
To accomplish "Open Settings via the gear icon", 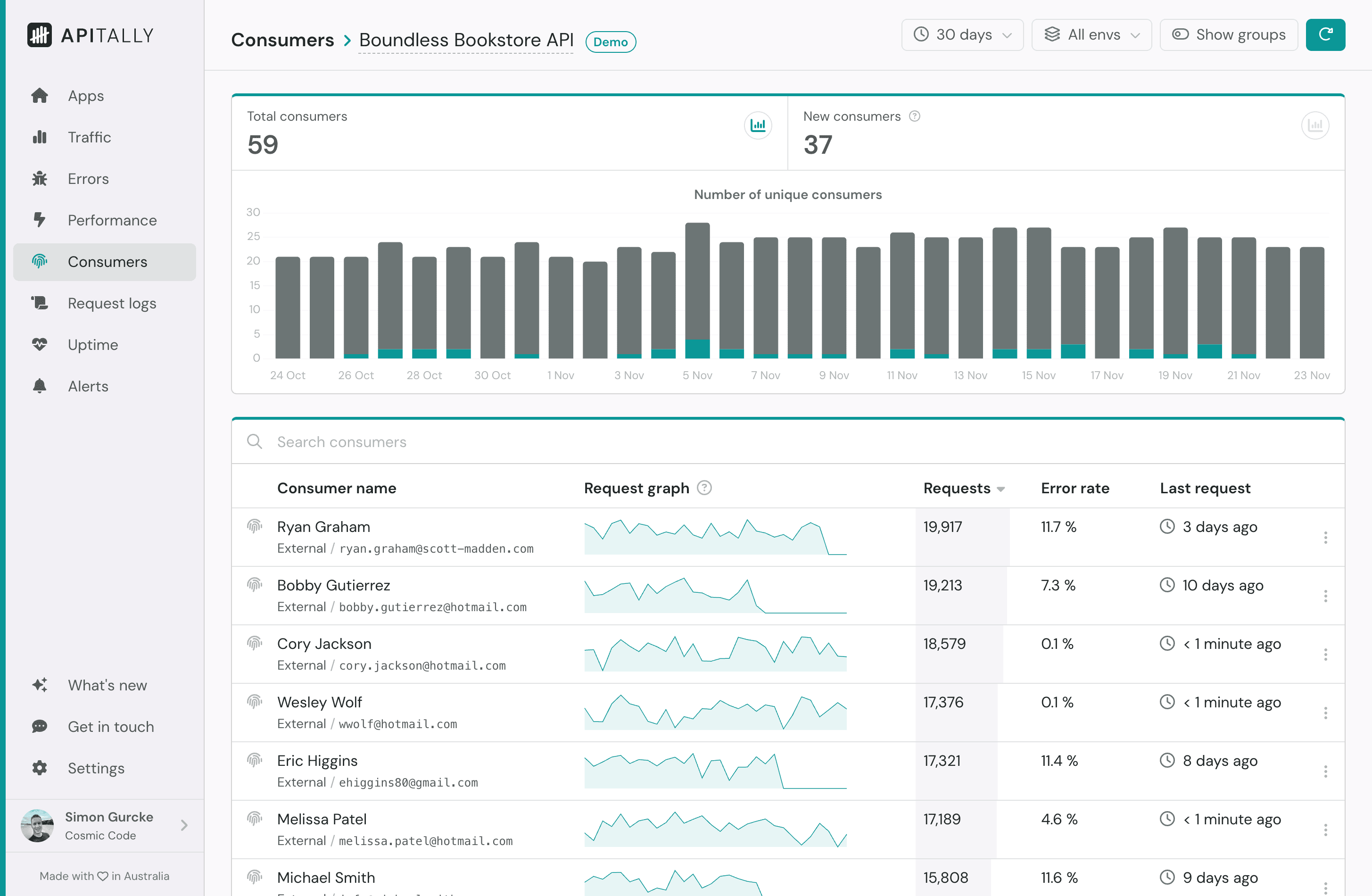I will coord(39,768).
